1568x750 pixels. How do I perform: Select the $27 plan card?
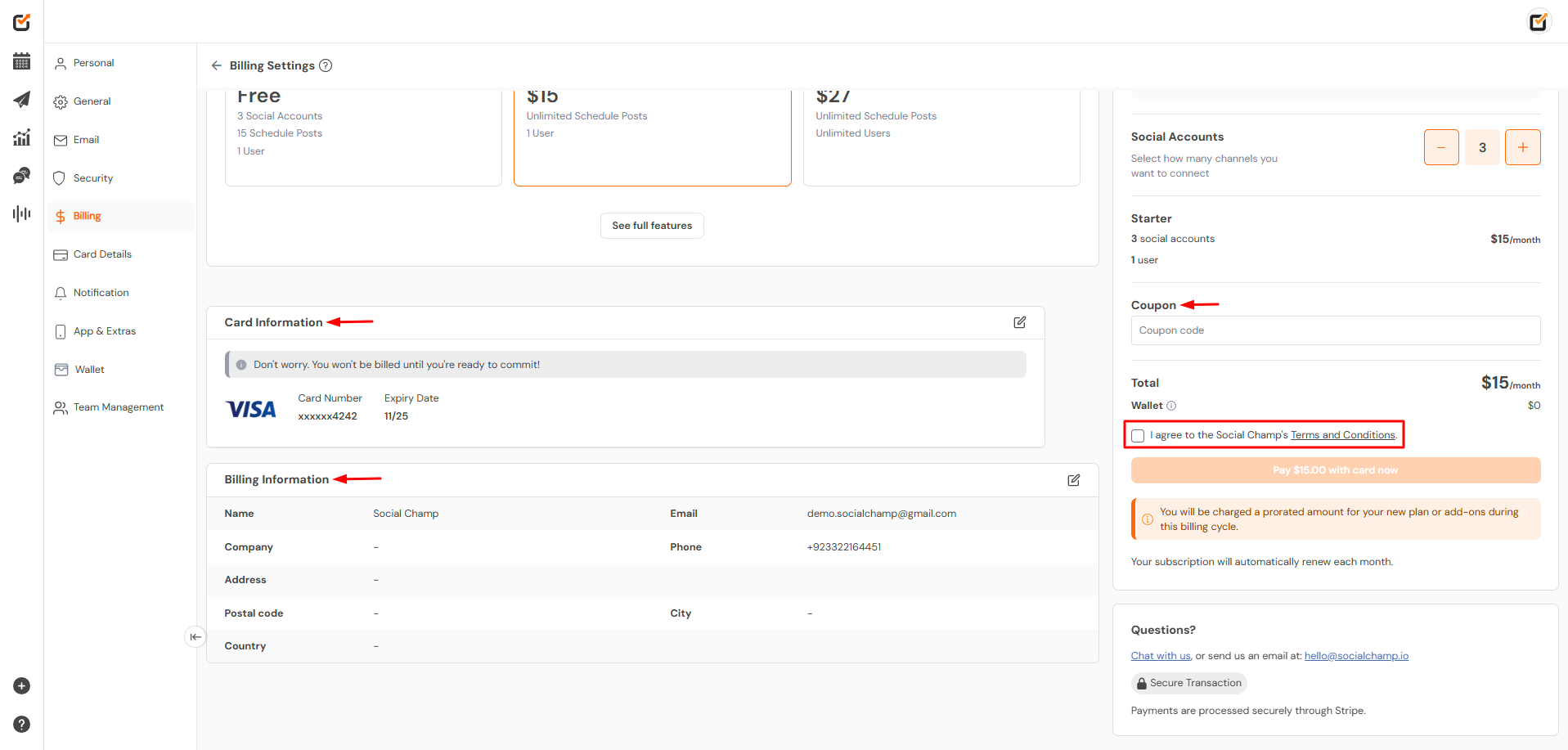coord(941,137)
